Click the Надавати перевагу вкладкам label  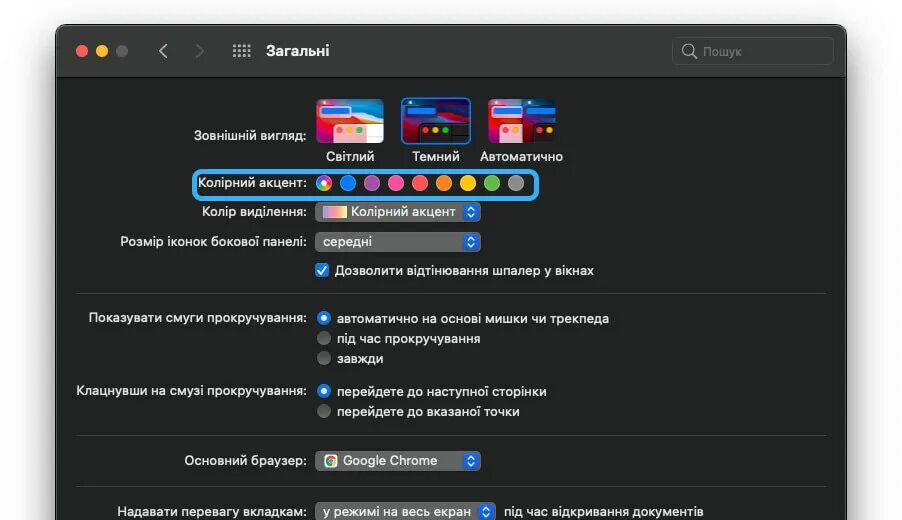coord(212,511)
